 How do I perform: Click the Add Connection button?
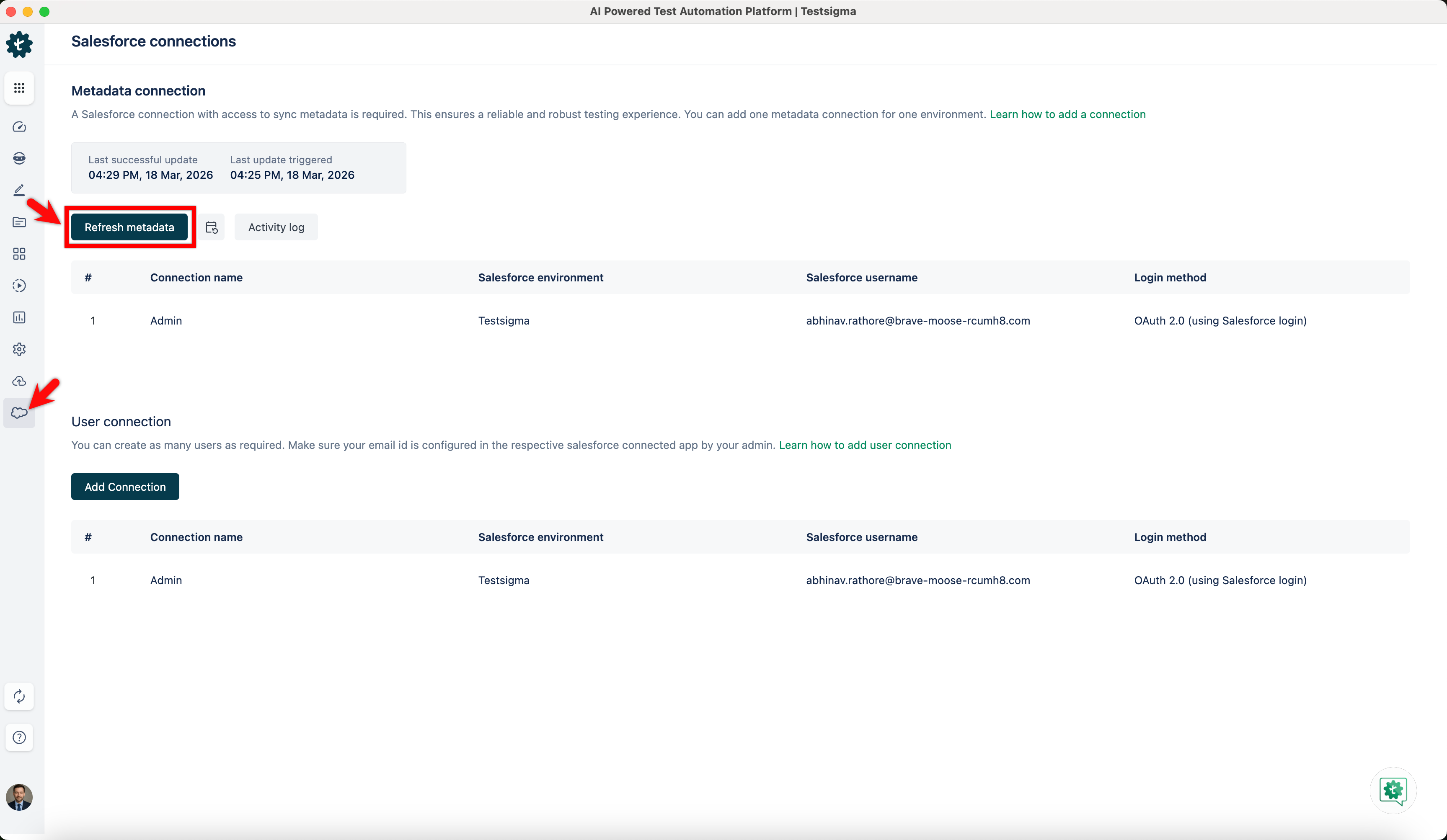tap(124, 487)
